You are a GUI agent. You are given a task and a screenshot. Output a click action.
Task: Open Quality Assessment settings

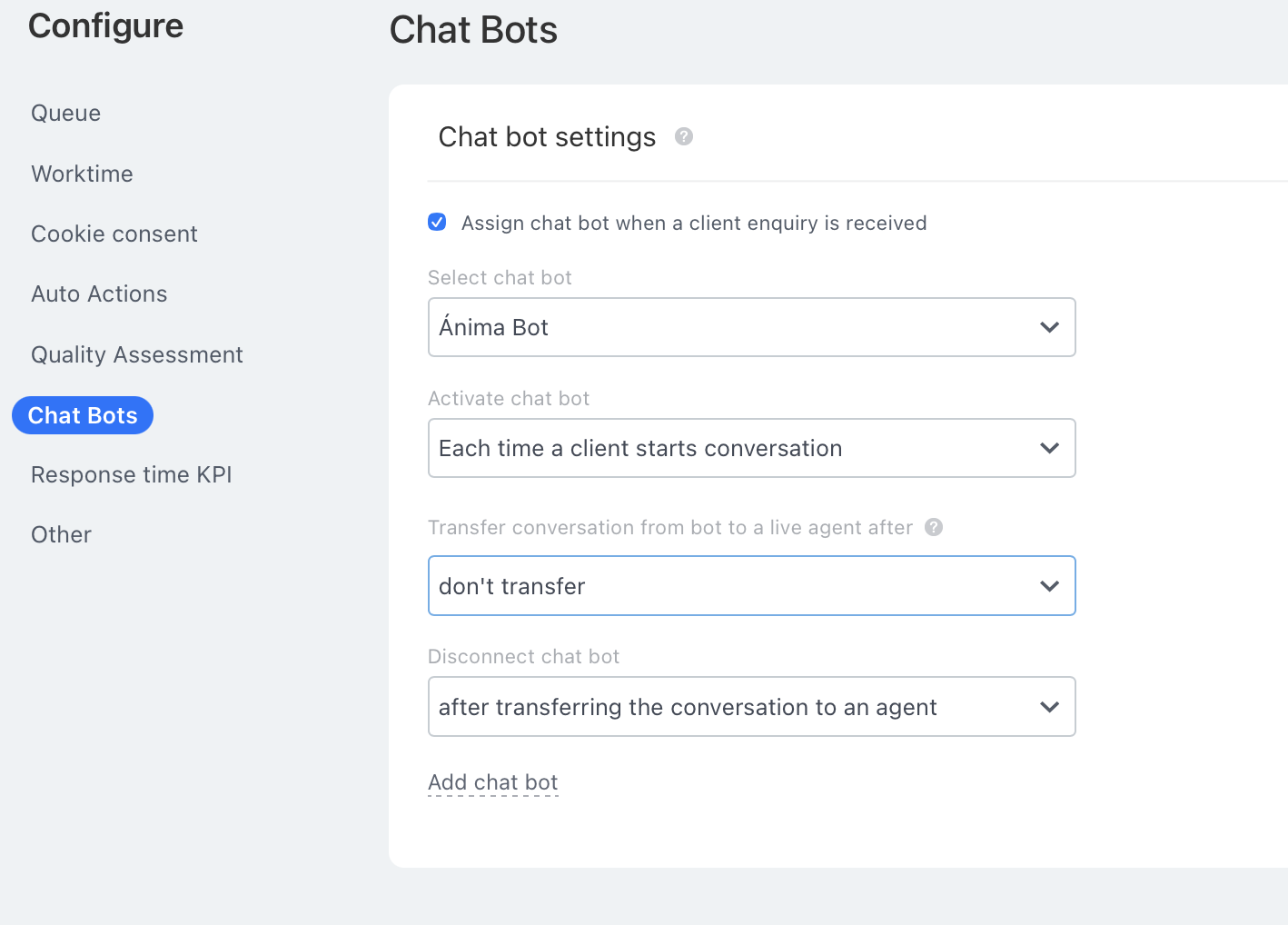137,355
